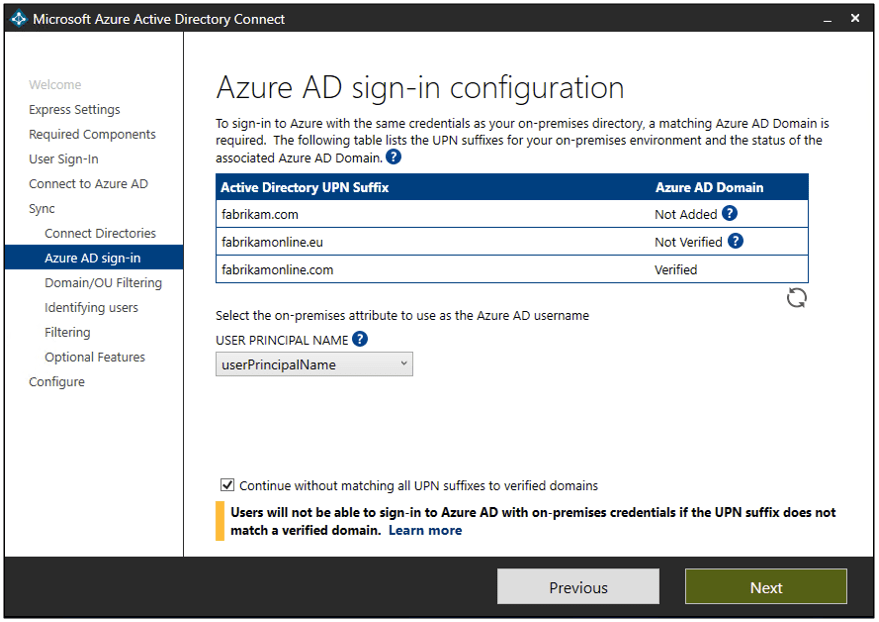The height and width of the screenshot is (622, 879).
Task: Select Domain/OU Filtering step
Action: pos(103,283)
